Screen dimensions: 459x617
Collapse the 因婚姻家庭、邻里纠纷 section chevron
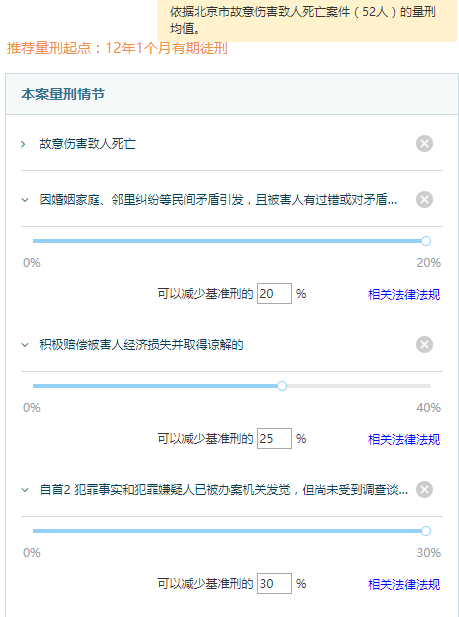pyautogui.click(x=25, y=200)
